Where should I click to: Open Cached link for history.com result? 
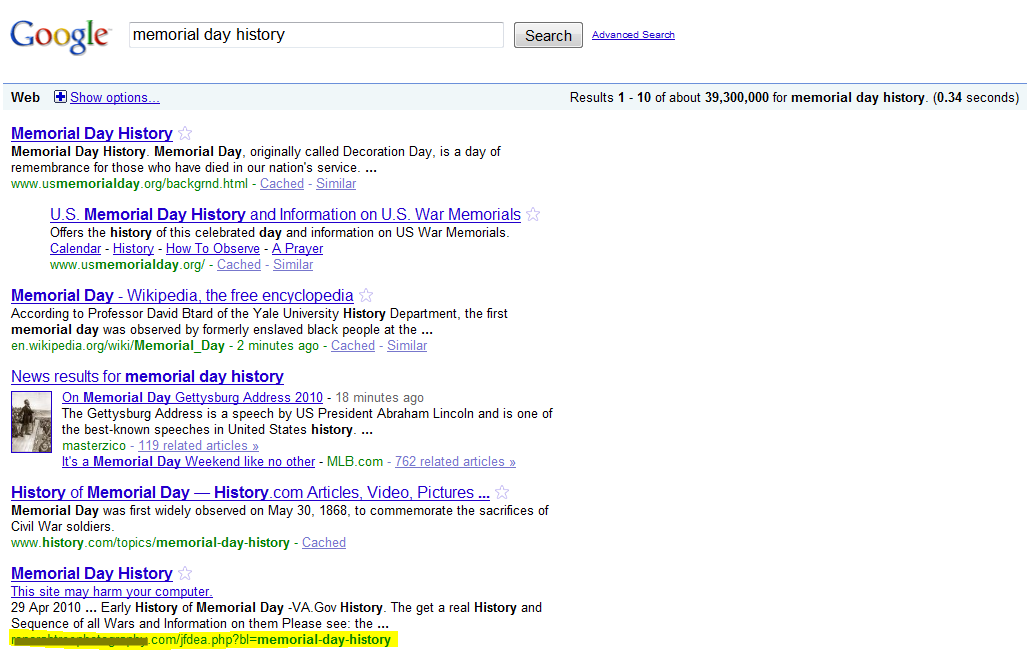pyautogui.click(x=323, y=543)
